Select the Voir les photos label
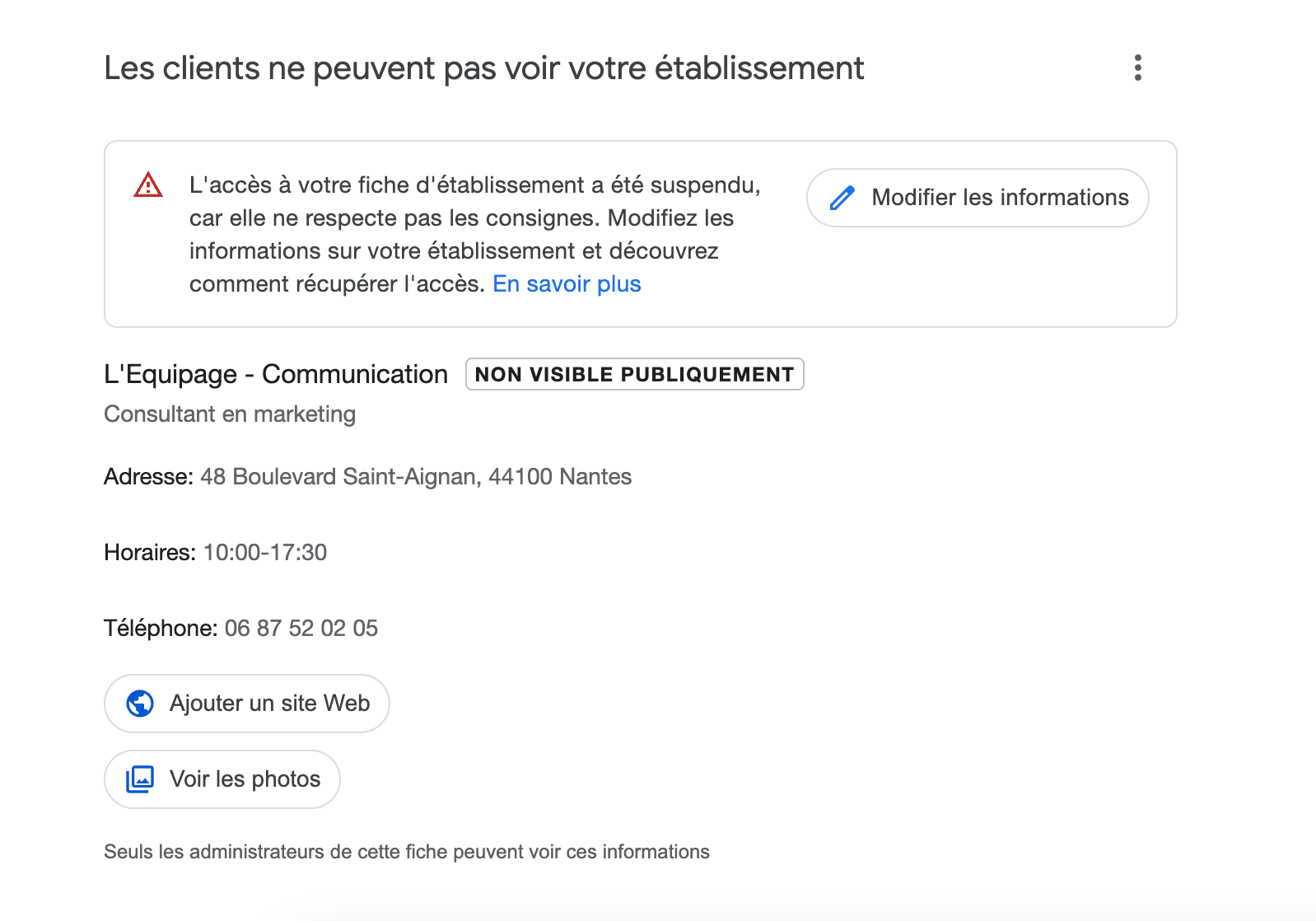Screen dimensions: 1316x921 click(x=245, y=779)
